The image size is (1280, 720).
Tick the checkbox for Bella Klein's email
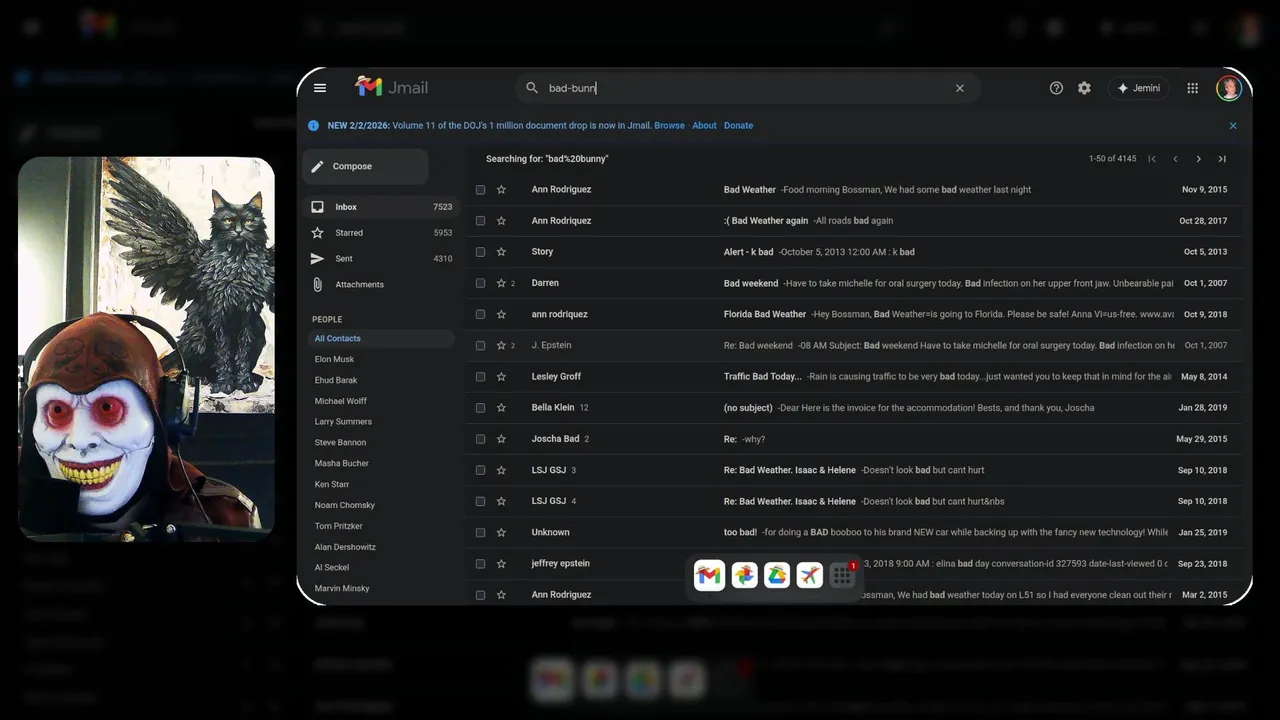pyautogui.click(x=481, y=408)
